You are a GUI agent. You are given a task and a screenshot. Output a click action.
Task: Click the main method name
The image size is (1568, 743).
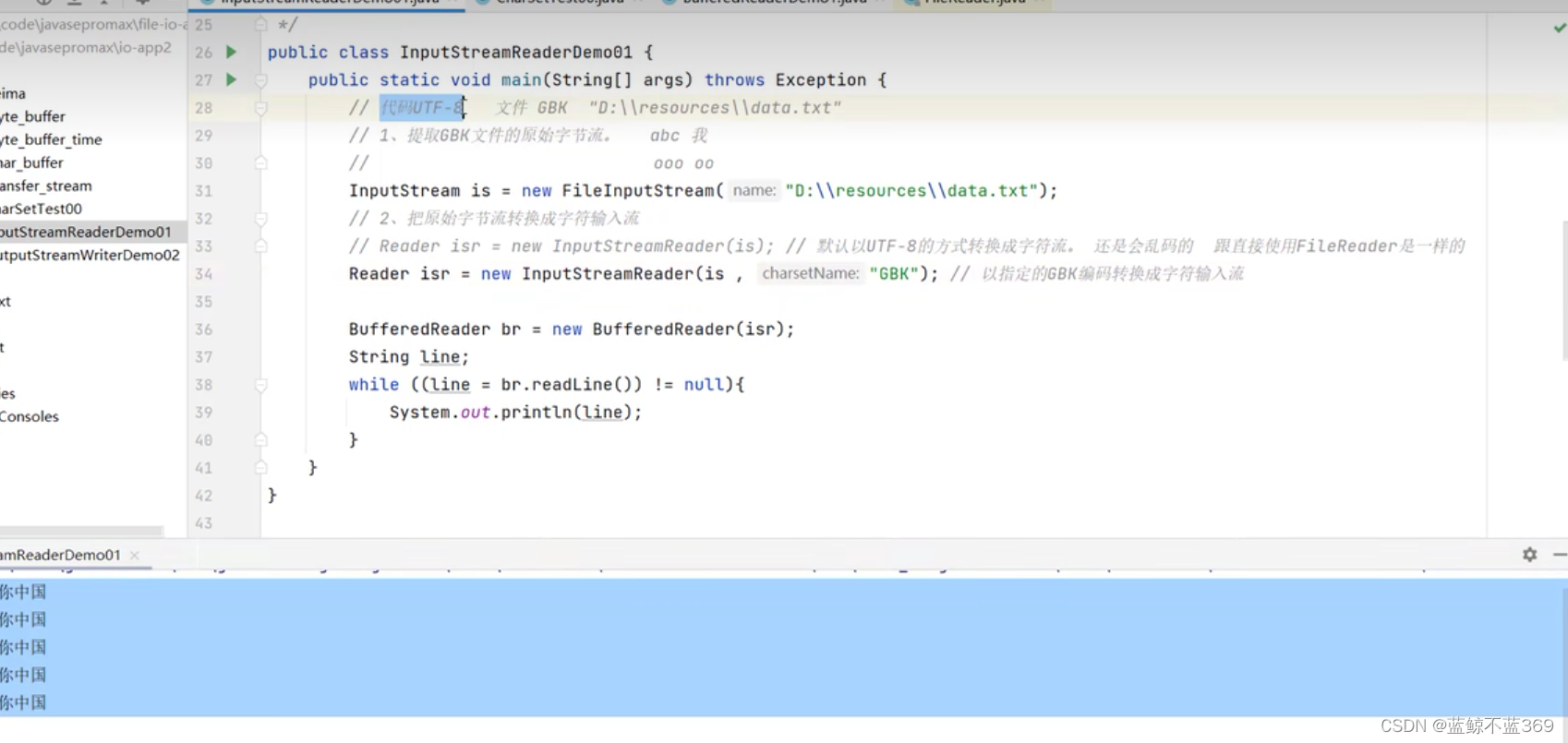coord(522,80)
